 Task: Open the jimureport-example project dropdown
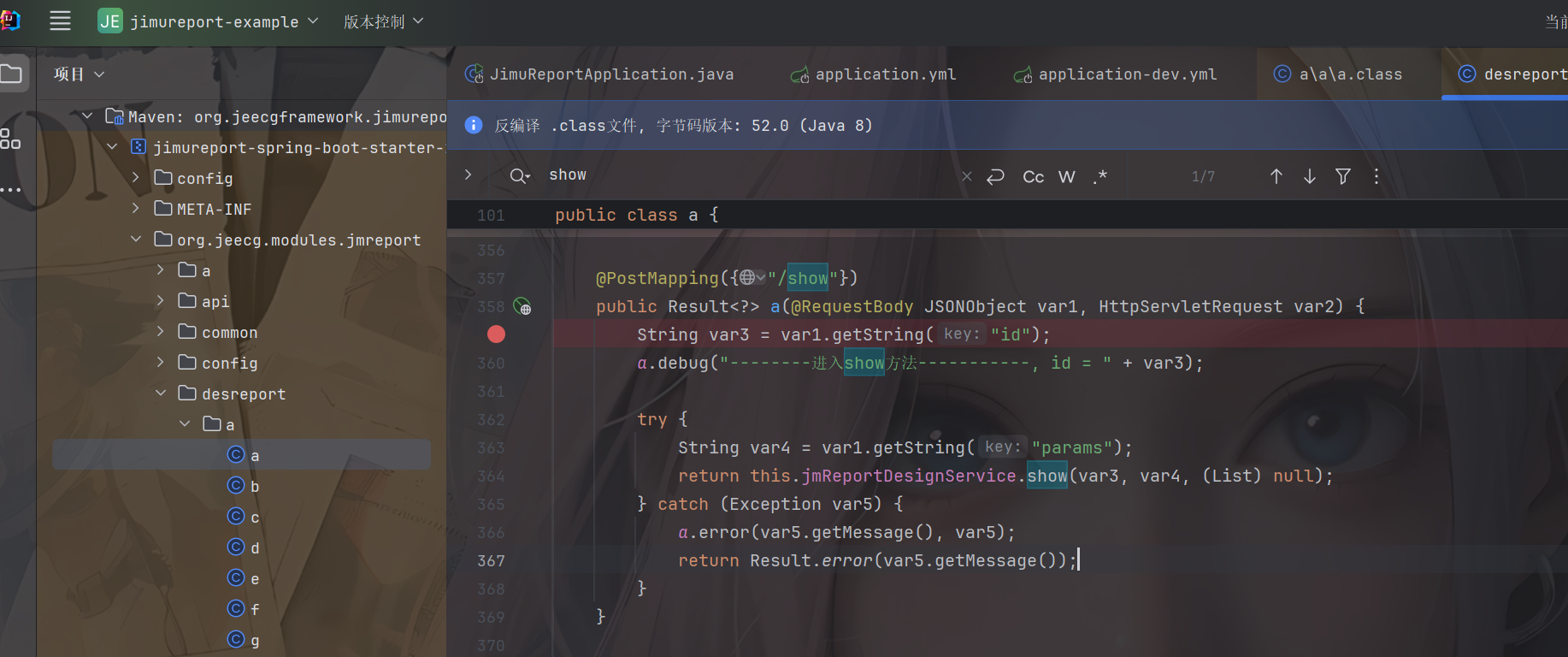click(x=209, y=21)
